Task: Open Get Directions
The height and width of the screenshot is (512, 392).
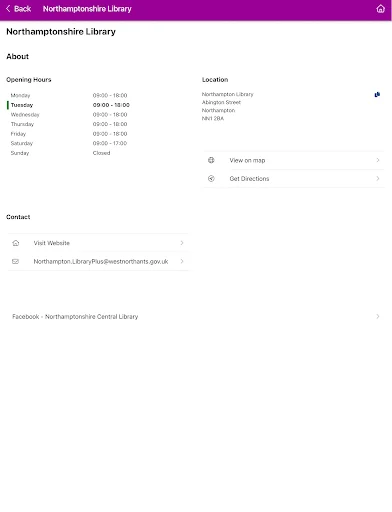Action: (x=294, y=179)
